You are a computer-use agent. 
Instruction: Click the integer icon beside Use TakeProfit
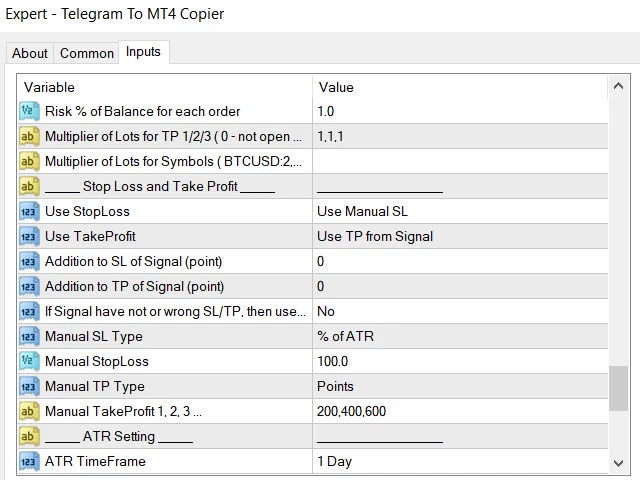tap(29, 236)
